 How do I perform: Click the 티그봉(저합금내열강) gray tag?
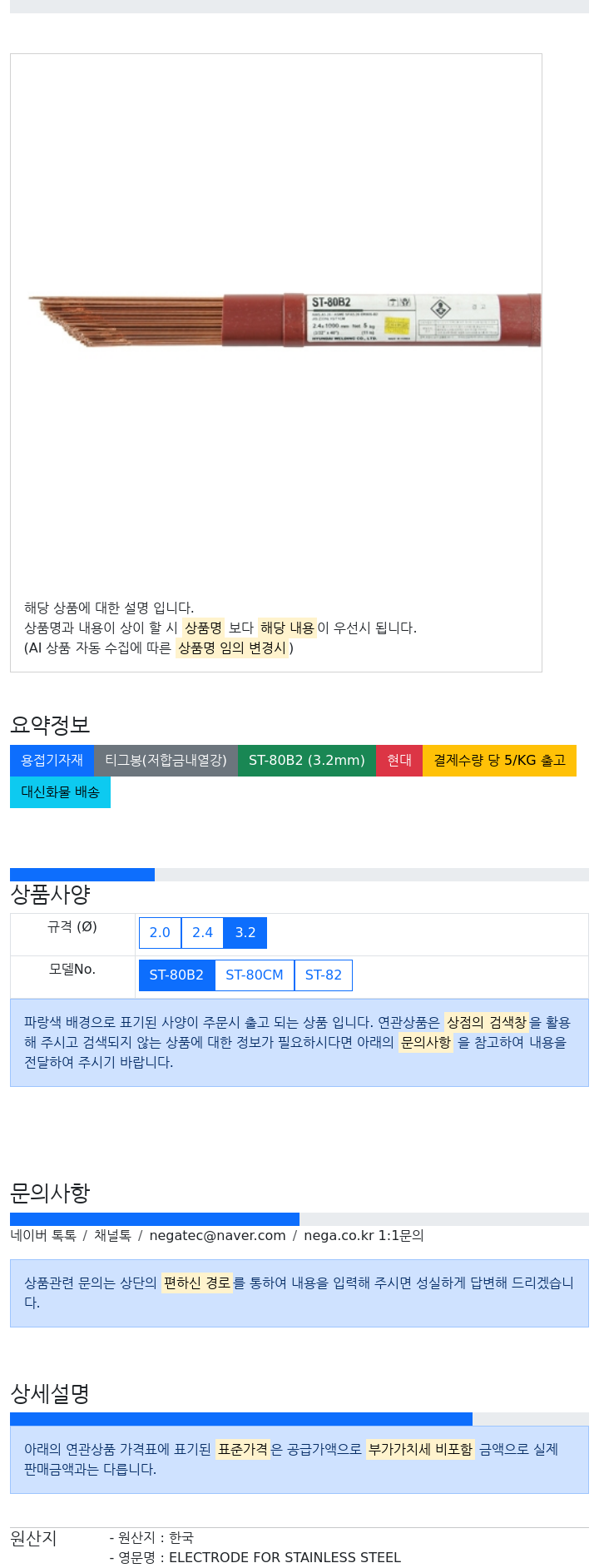click(166, 760)
